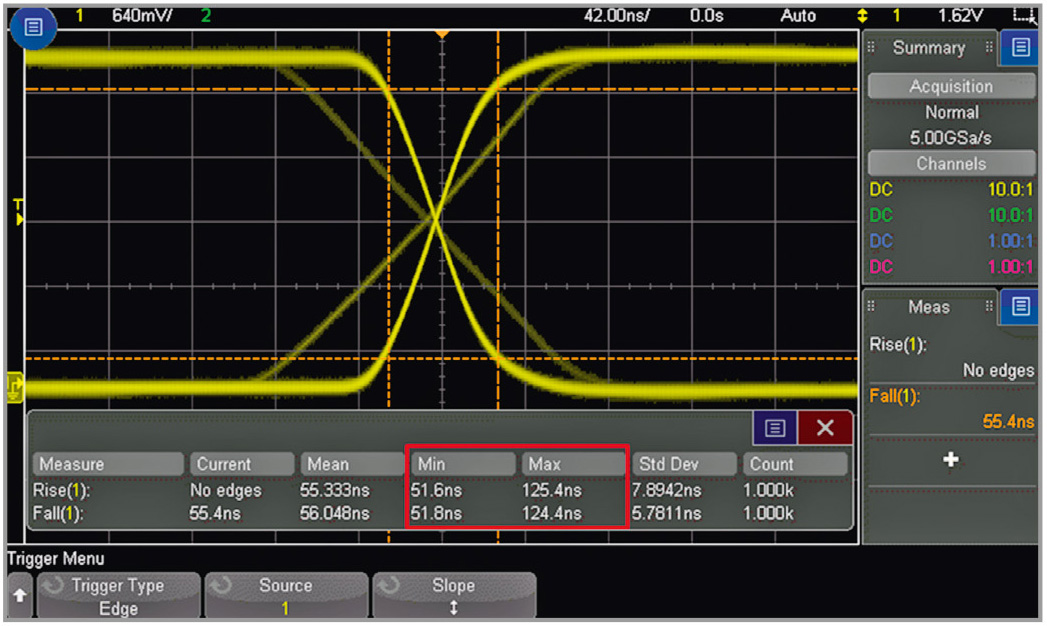The height and width of the screenshot is (626, 1047).
Task: Click the orange trigger time reference marker at top
Action: coord(441,35)
